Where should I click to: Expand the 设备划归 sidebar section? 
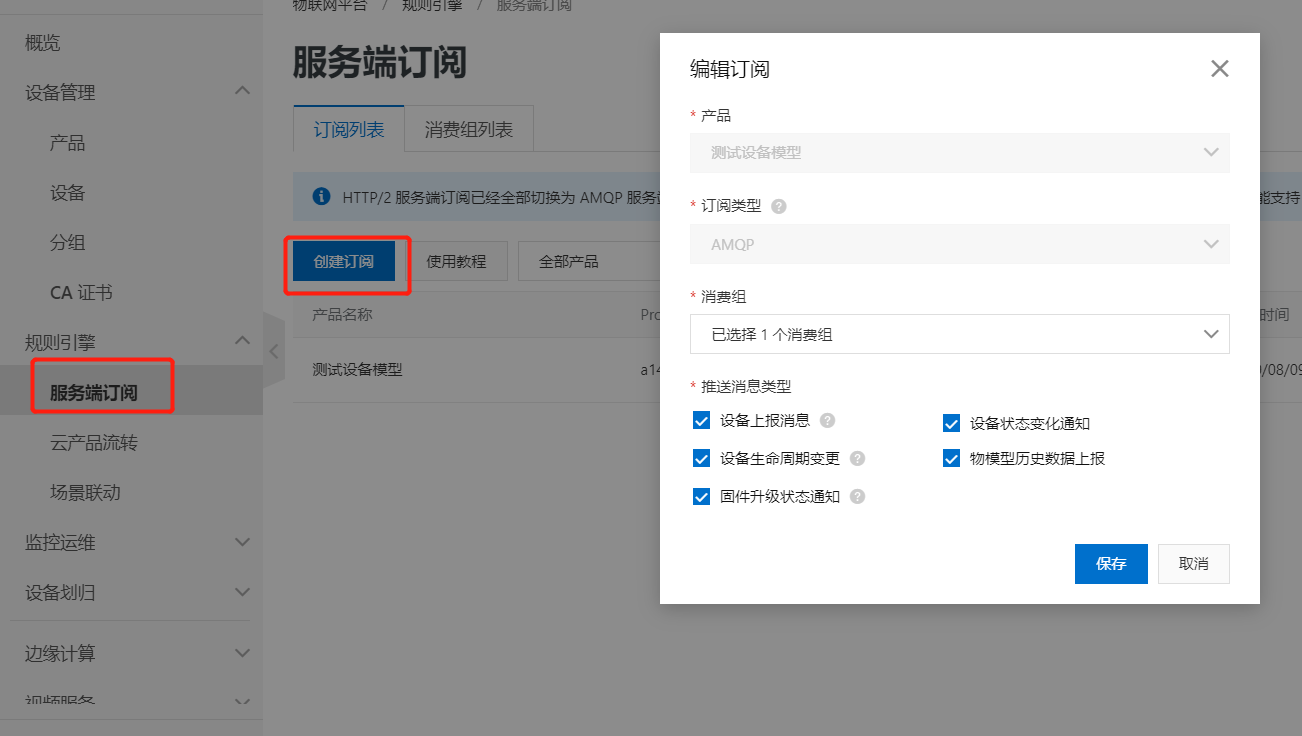coord(241,592)
